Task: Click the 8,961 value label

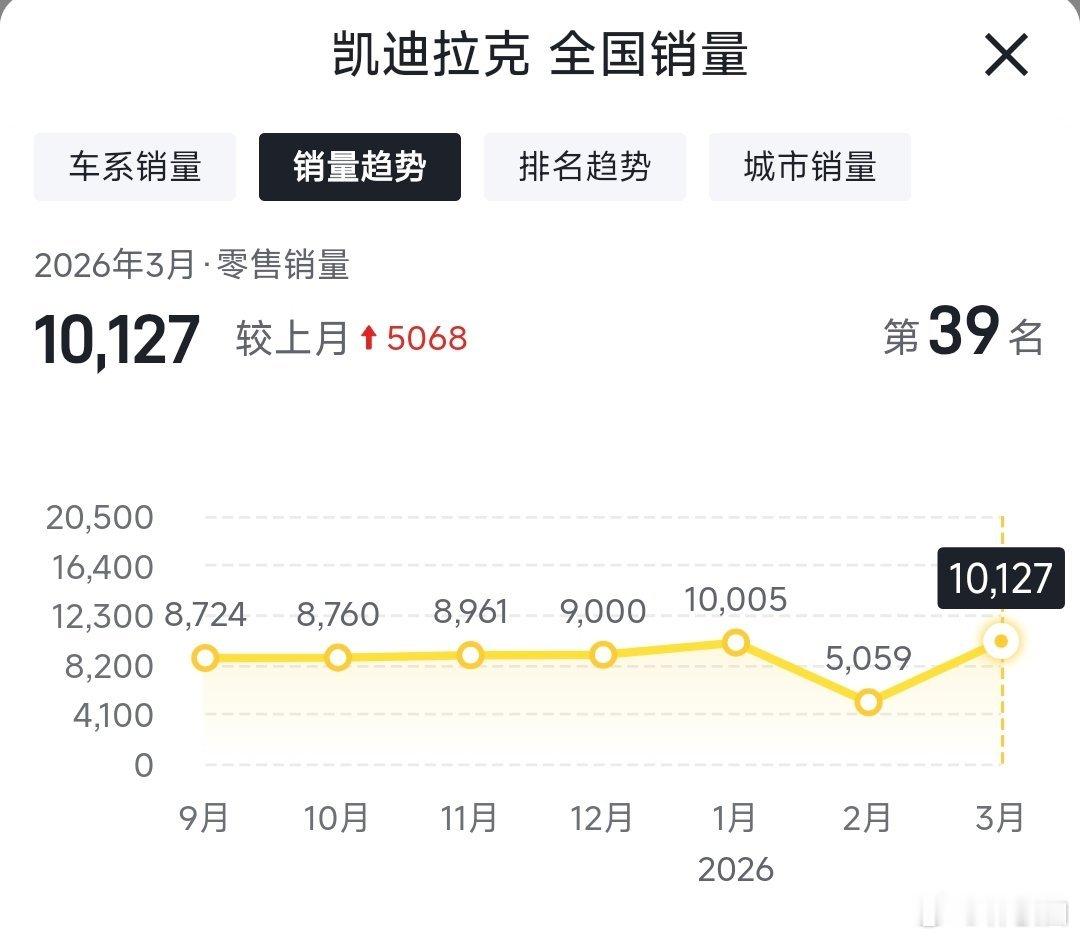Action: click(x=470, y=612)
